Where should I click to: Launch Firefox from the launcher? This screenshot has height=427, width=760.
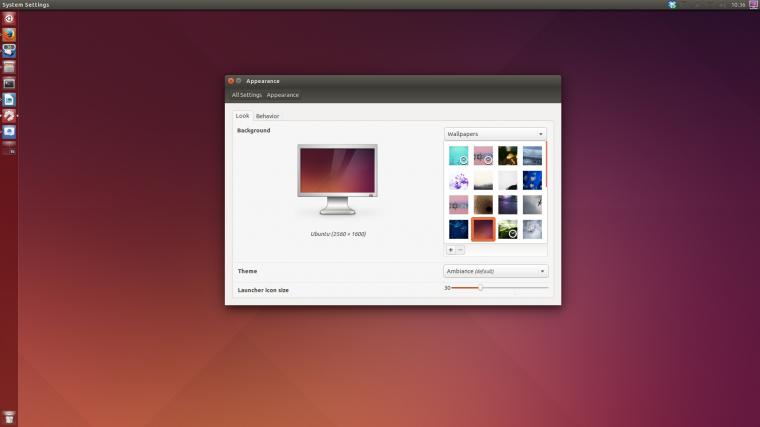coord(9,35)
